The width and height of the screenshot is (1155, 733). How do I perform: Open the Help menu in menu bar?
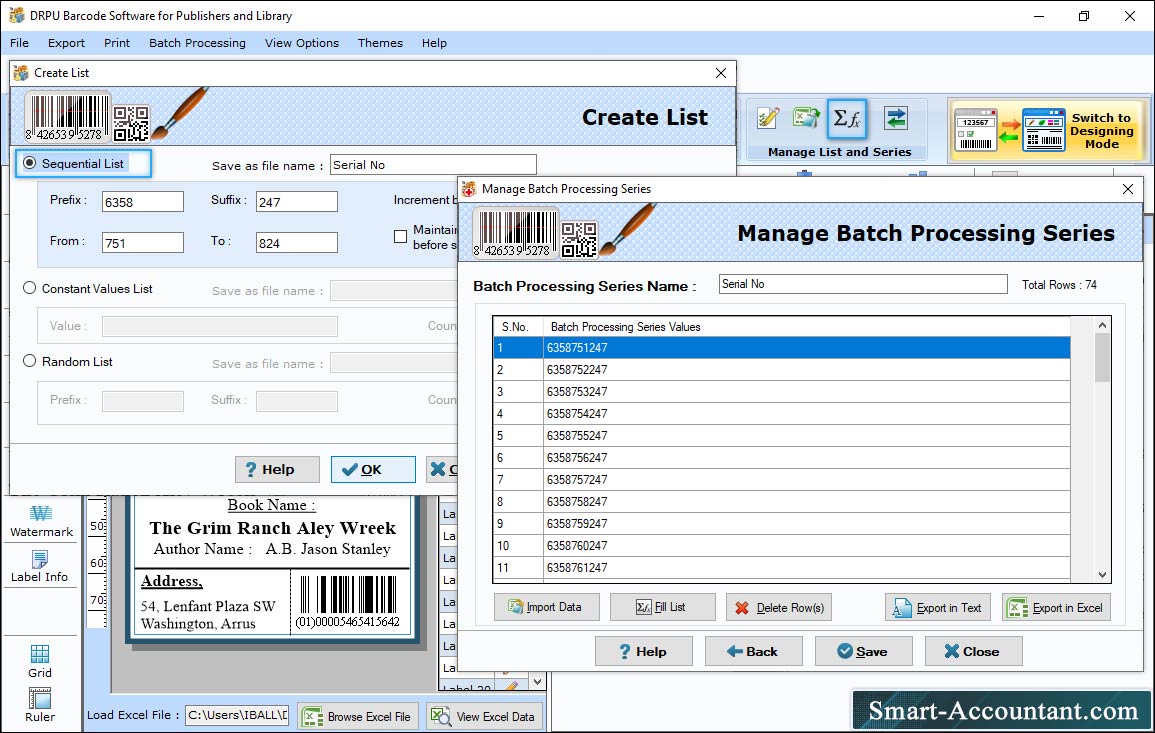434,43
